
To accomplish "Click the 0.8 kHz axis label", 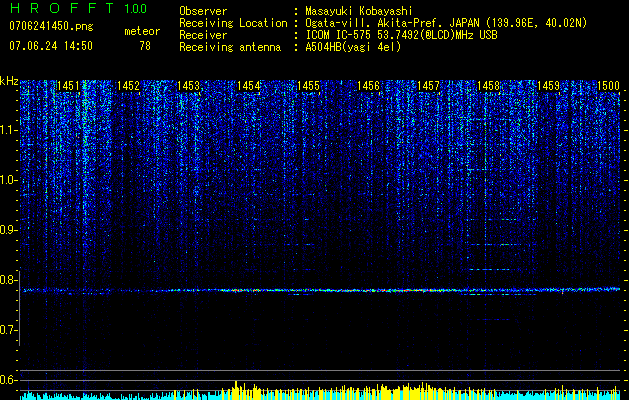I will pos(9,280).
